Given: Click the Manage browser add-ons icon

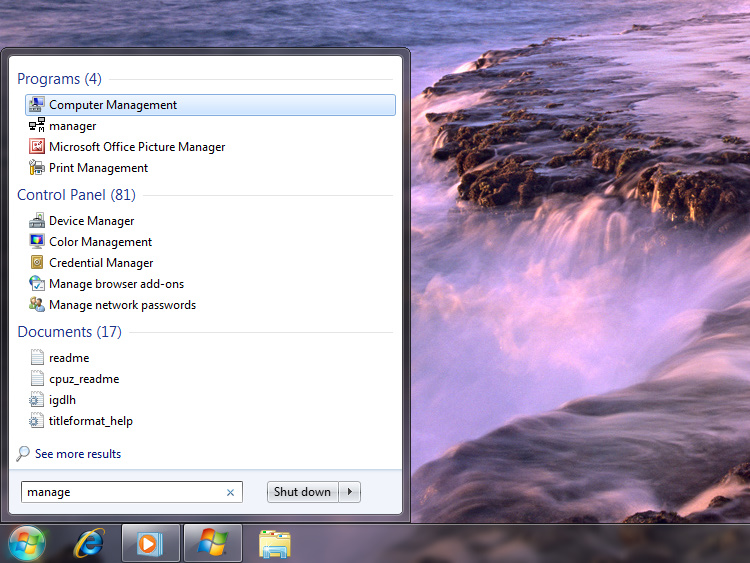Looking at the screenshot, I should [x=37, y=283].
